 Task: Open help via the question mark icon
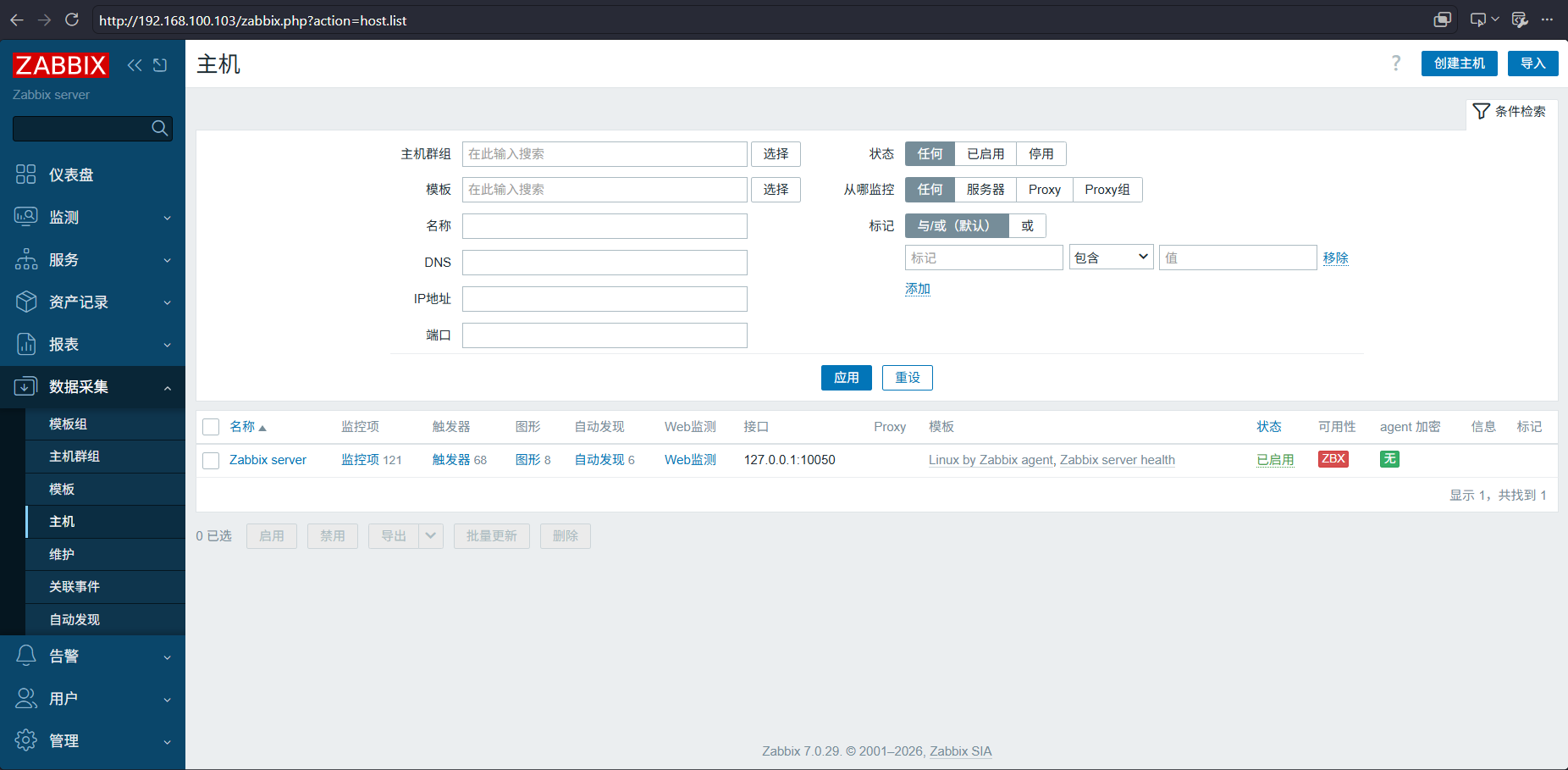(x=1396, y=64)
